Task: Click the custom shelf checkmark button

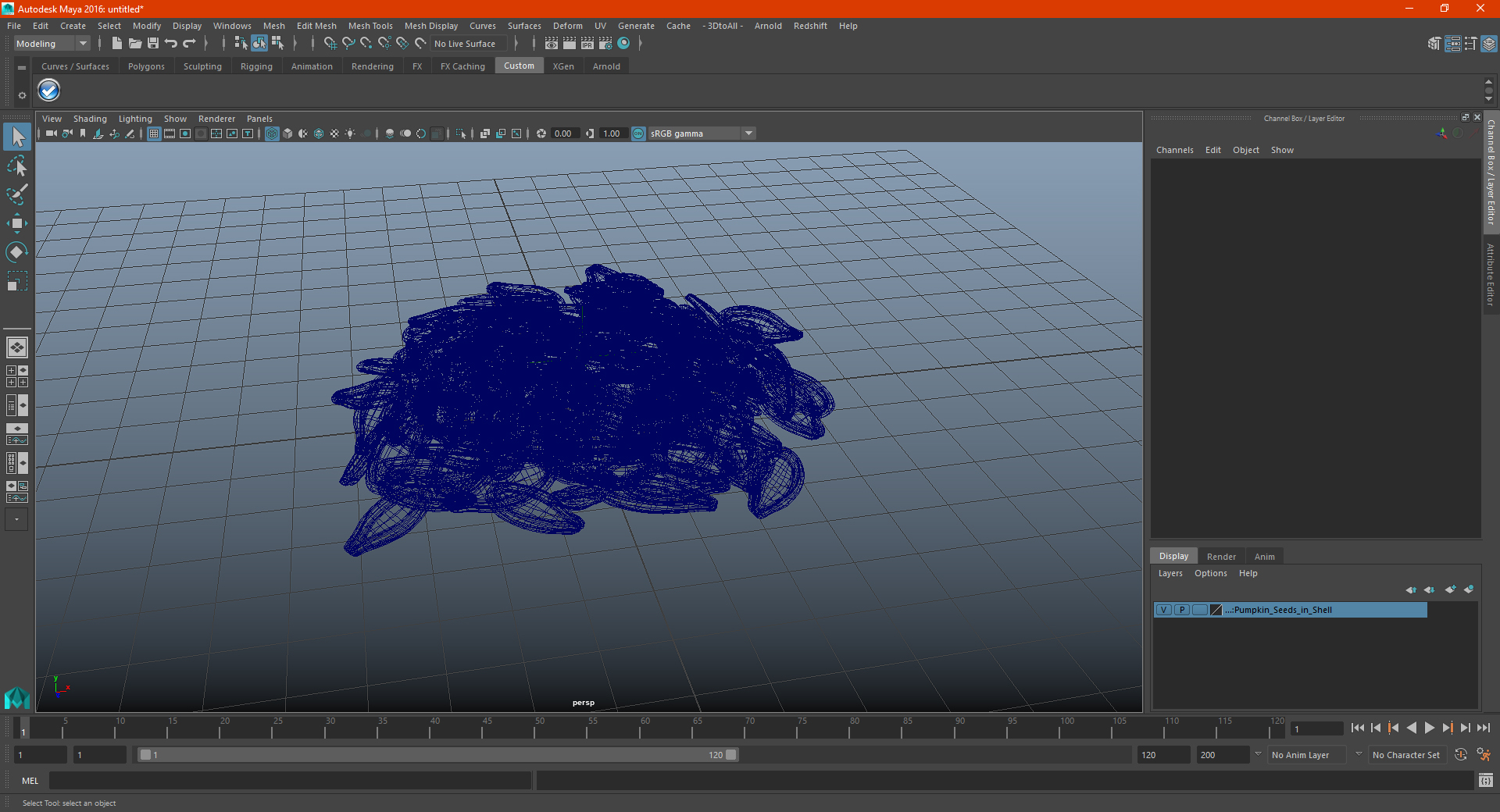Action: coord(49,91)
